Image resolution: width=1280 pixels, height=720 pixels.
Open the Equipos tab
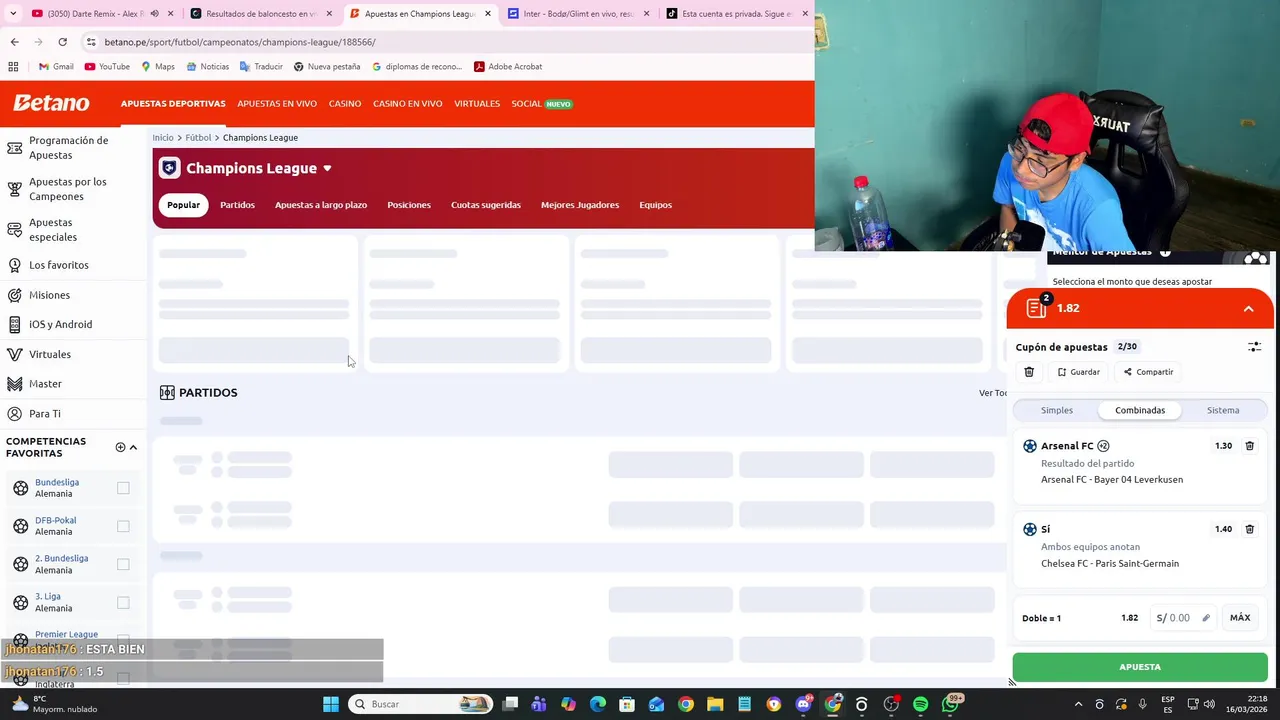click(x=655, y=205)
